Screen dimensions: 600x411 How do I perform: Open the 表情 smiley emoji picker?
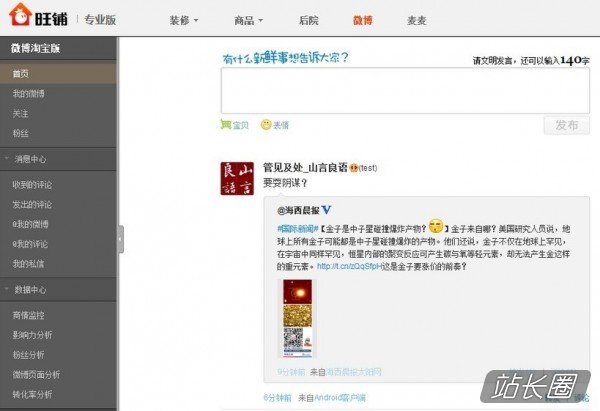[x=266, y=125]
